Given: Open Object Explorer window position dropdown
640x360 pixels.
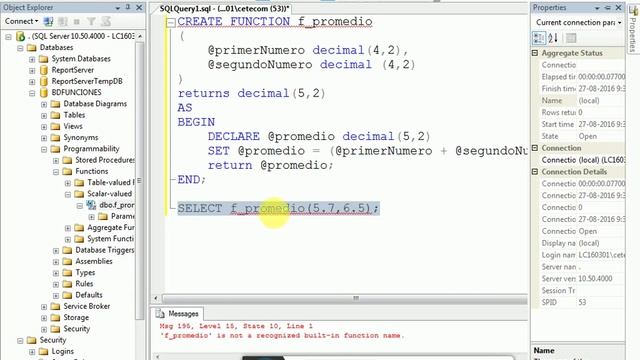Looking at the screenshot, I should (x=118, y=8).
